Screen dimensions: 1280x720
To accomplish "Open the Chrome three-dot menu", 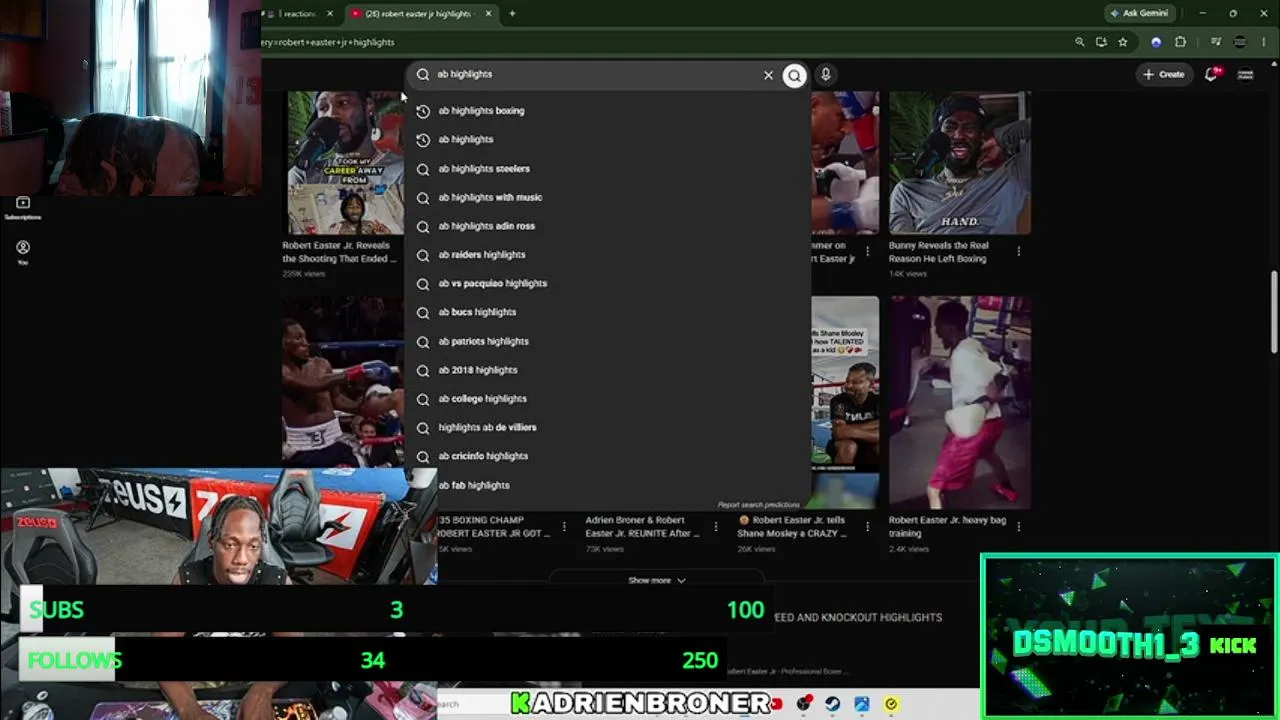I will 1265,42.
